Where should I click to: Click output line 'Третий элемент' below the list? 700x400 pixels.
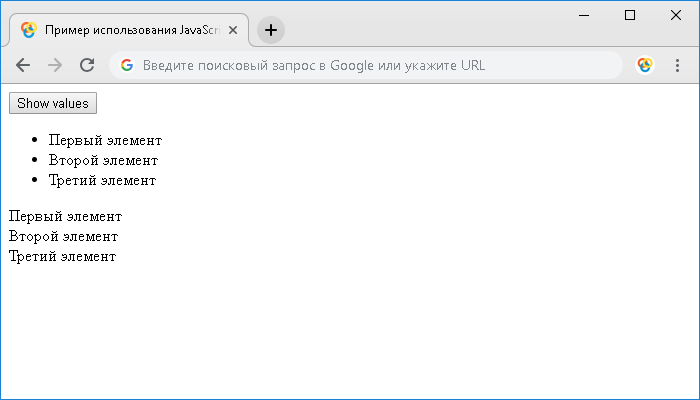pyautogui.click(x=61, y=256)
